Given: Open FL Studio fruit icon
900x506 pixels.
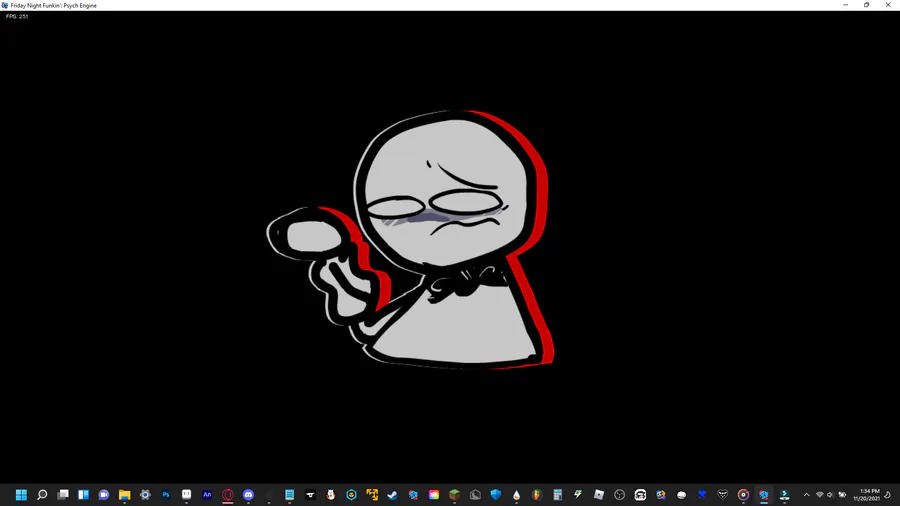Looking at the screenshot, I should (537, 495).
